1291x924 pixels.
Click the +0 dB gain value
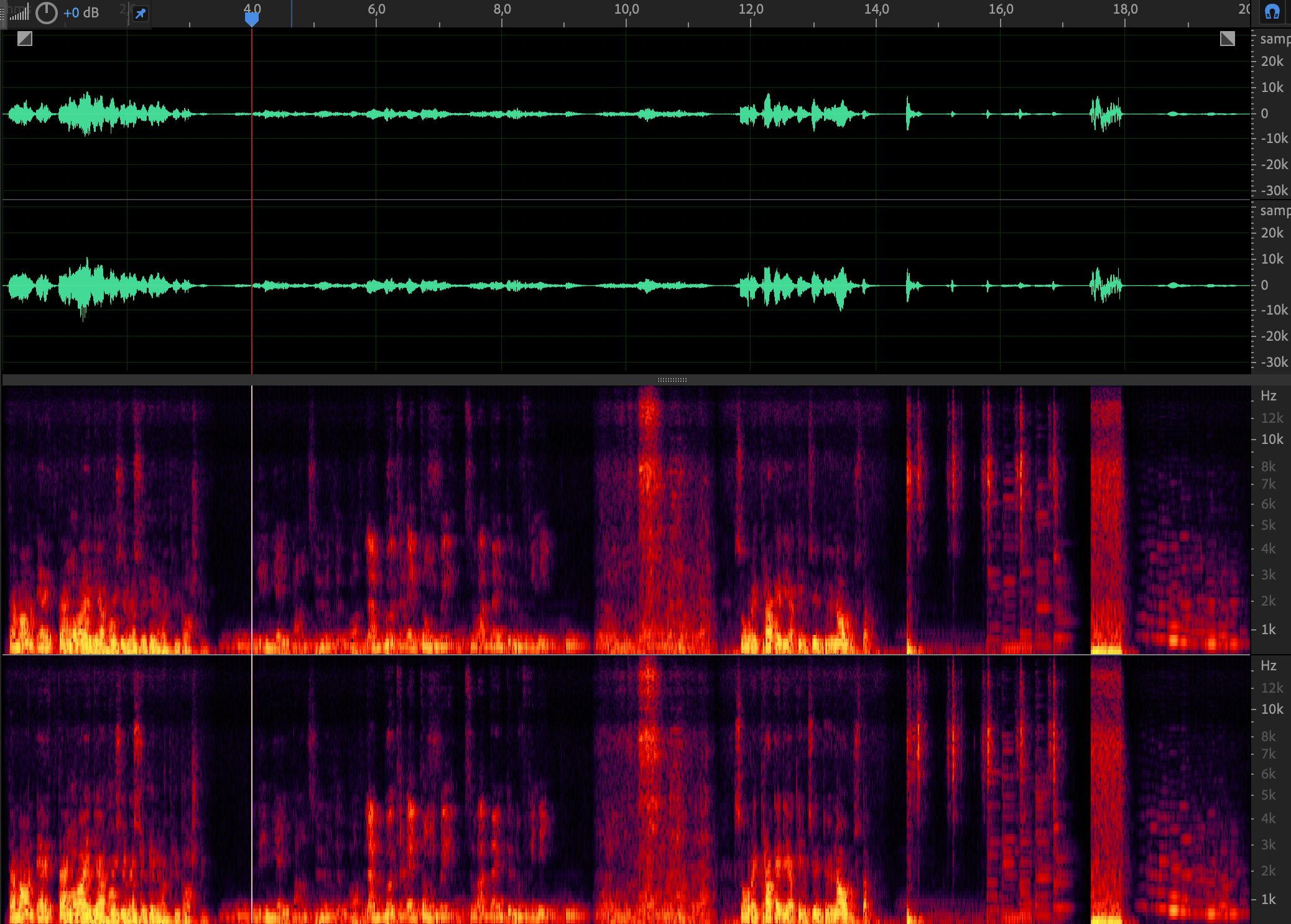tap(81, 13)
